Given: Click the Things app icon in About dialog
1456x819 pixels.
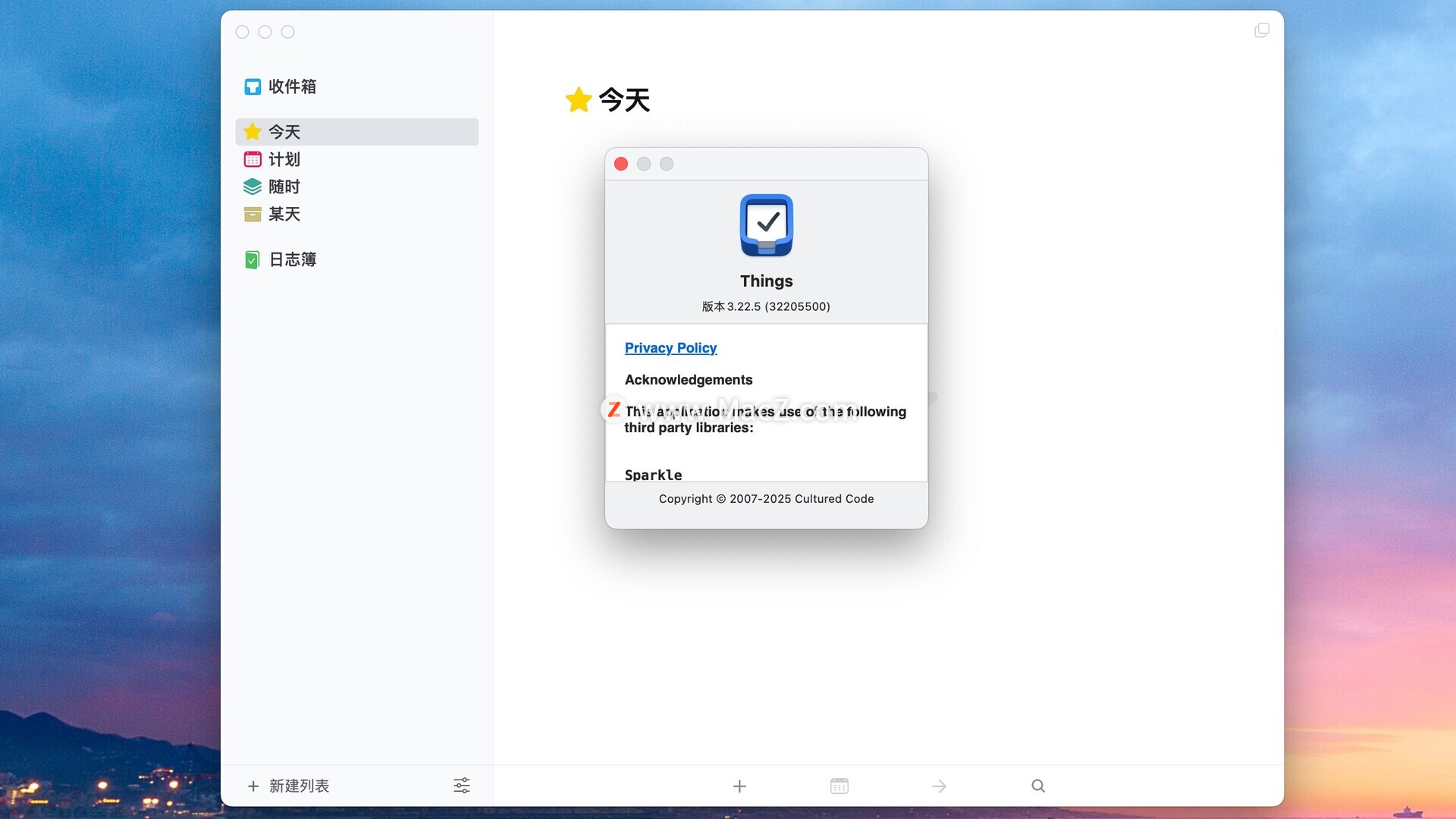Looking at the screenshot, I should point(766,225).
